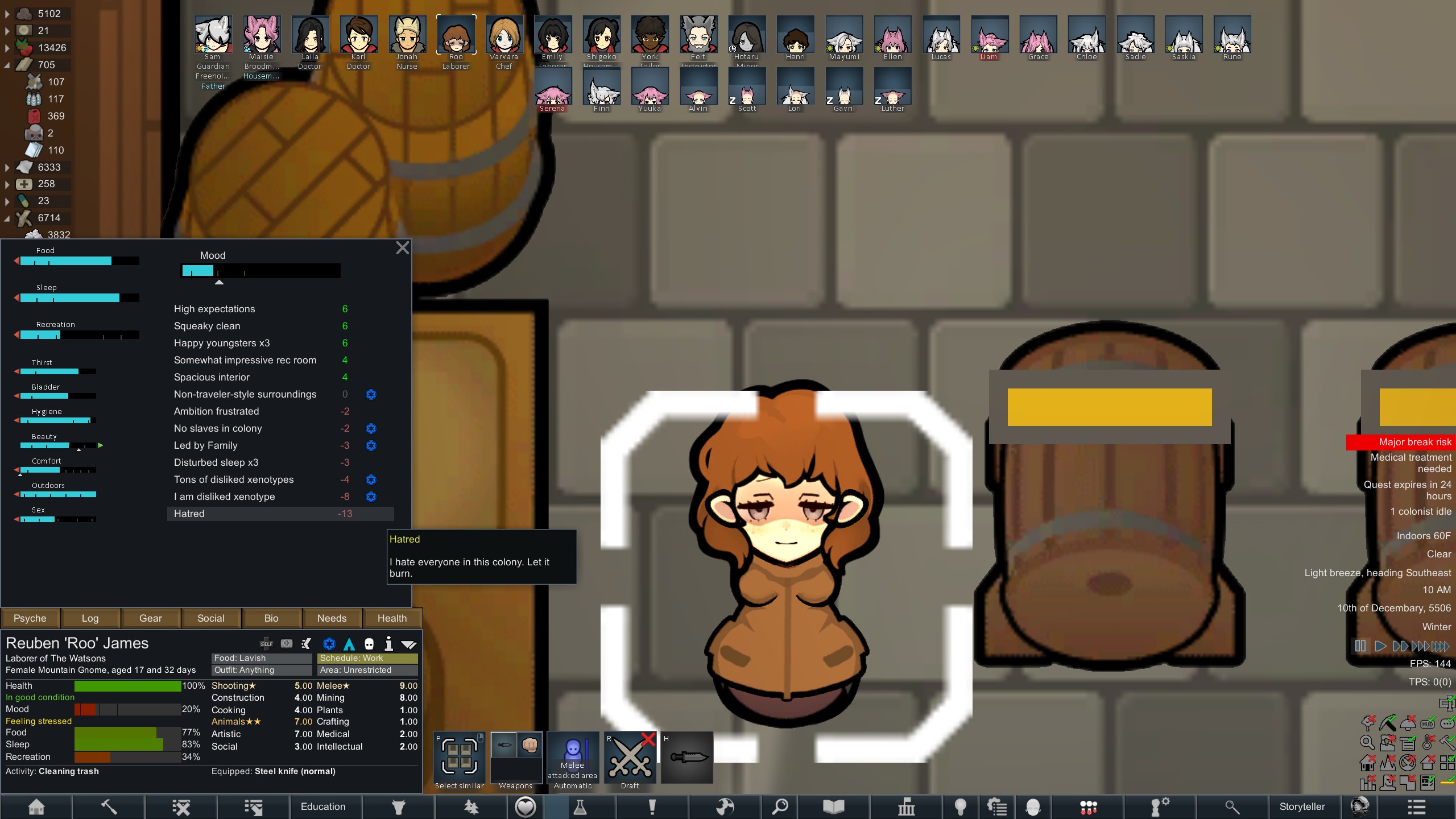Image resolution: width=1456 pixels, height=819 pixels.
Task: Open the Social tab
Action: (210, 618)
